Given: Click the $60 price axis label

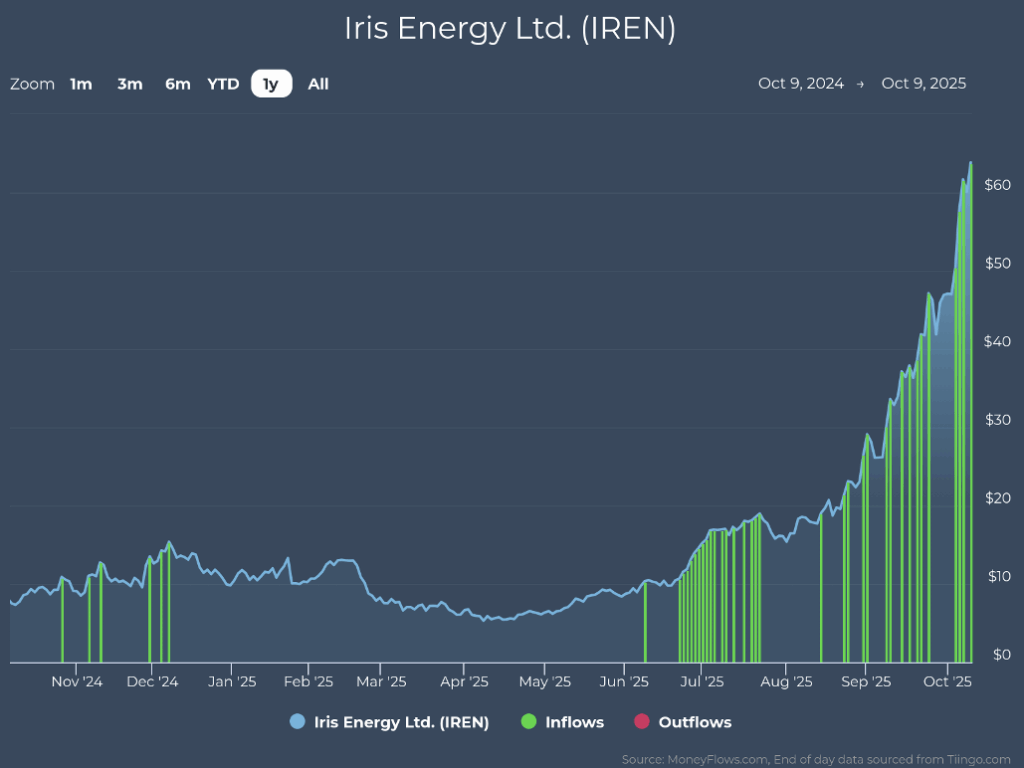Looking at the screenshot, I should click(x=997, y=185).
